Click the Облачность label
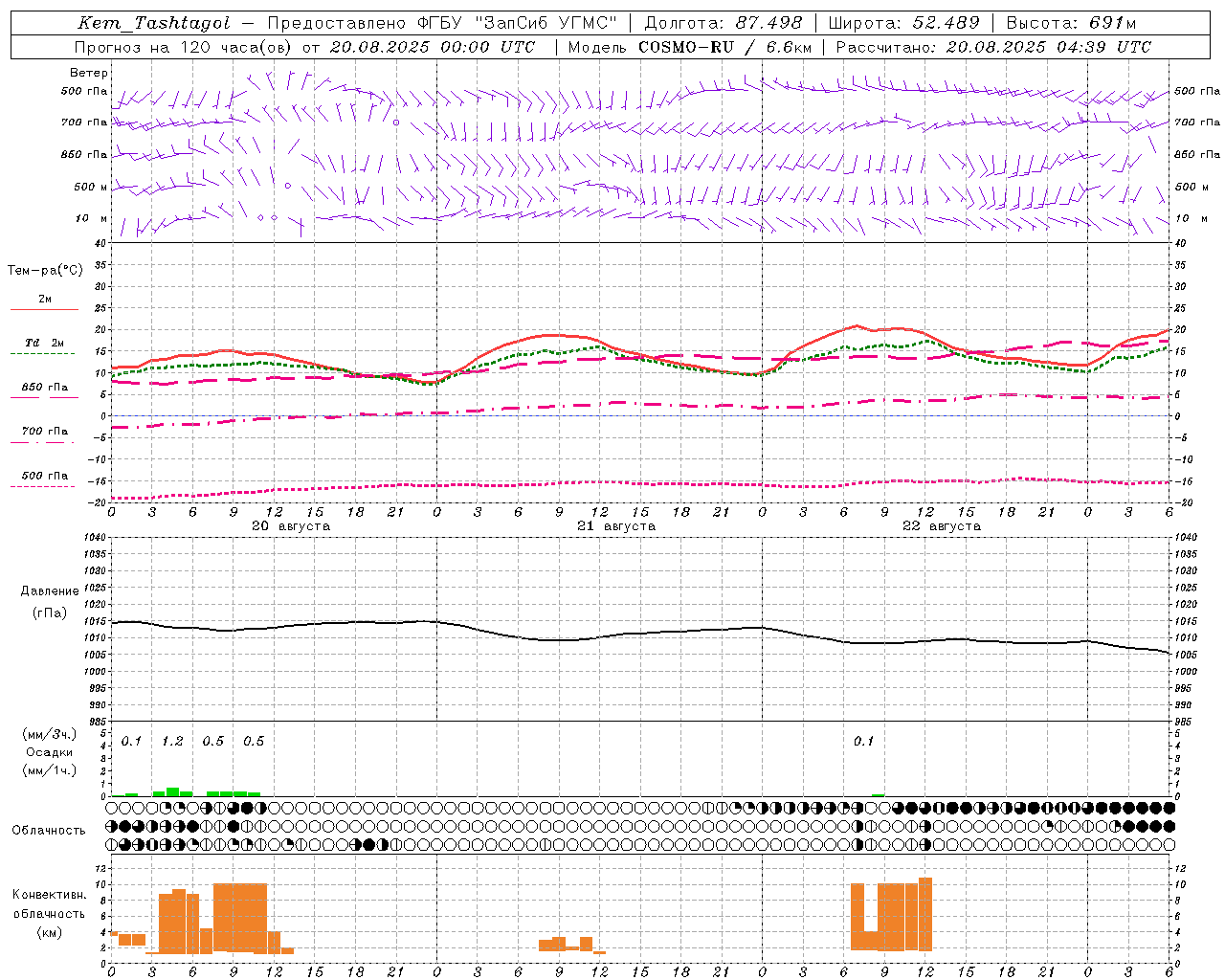Viewport: 1225px width, 980px height. click(x=49, y=831)
